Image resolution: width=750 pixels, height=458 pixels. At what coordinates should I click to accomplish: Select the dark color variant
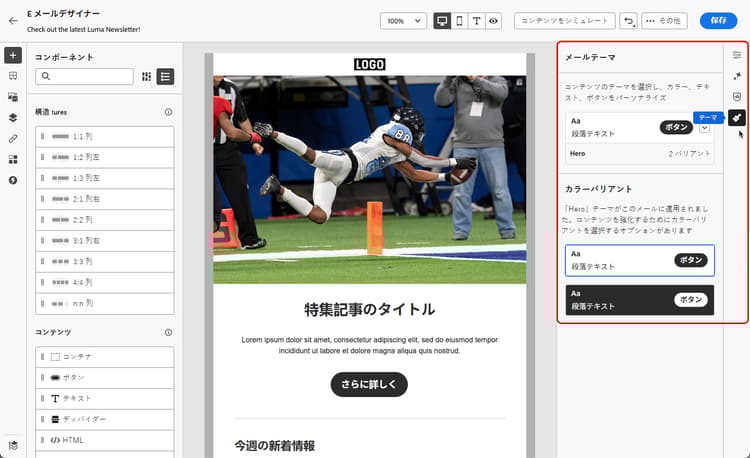(x=640, y=300)
